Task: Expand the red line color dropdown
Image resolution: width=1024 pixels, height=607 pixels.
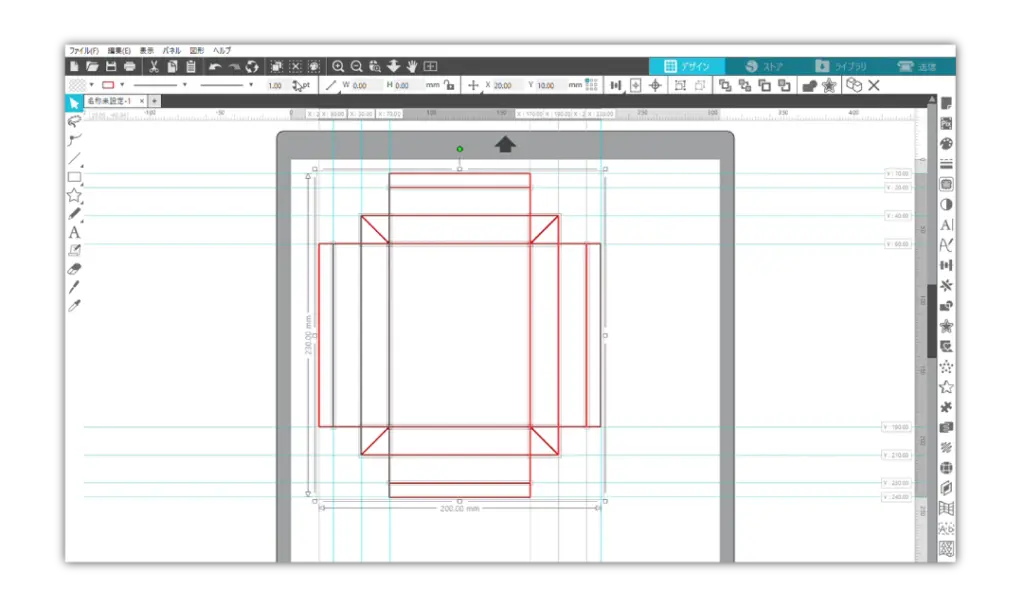Action: coord(122,85)
